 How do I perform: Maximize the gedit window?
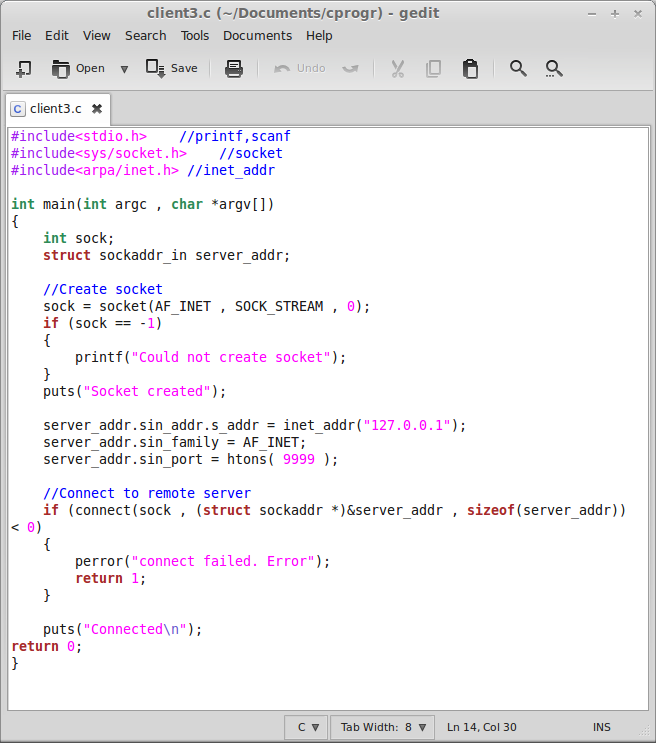[x=615, y=14]
